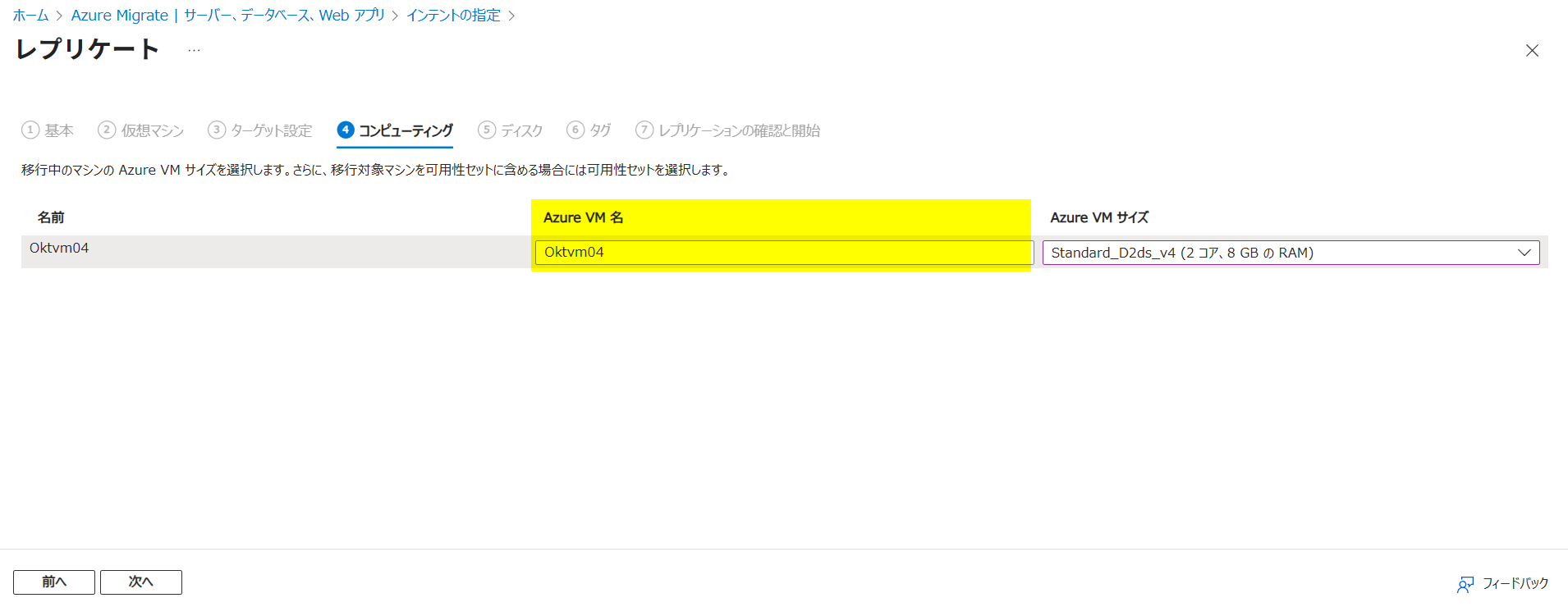Screen dimensions: 1568x607
Task: Click the フィードバック person icon
Action: 1465,584
